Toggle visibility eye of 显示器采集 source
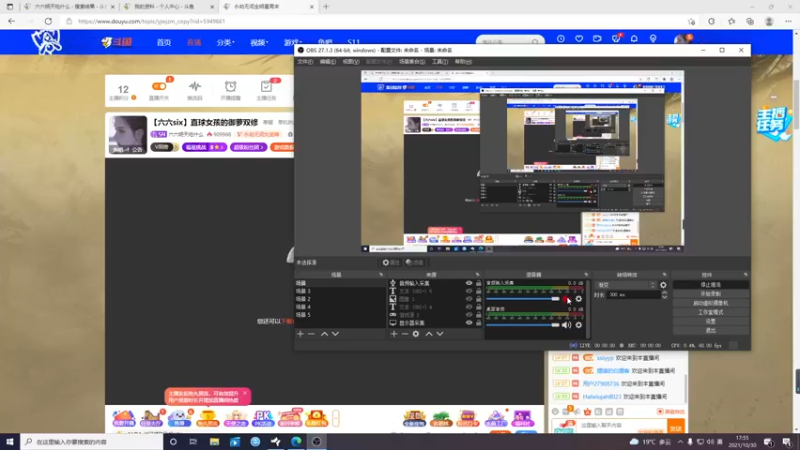The width and height of the screenshot is (800, 450). 469,323
